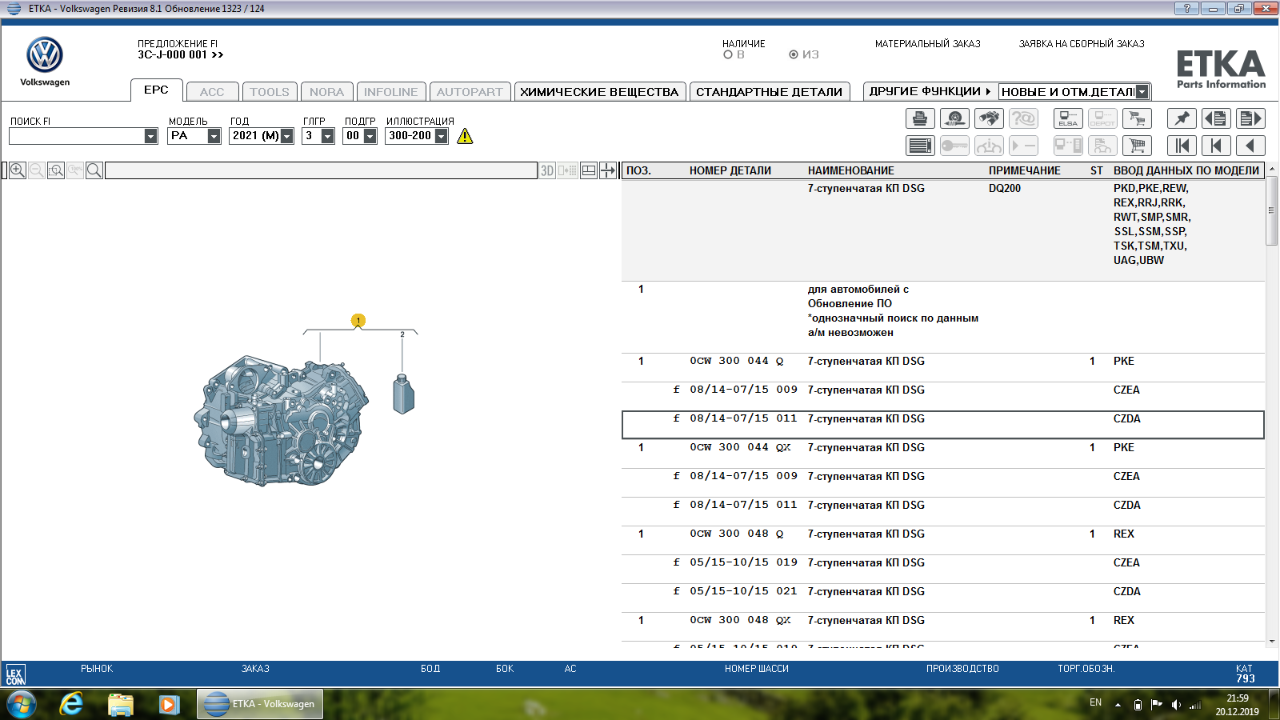
Task: Click the plain magnifier search icon
Action: (x=94, y=171)
